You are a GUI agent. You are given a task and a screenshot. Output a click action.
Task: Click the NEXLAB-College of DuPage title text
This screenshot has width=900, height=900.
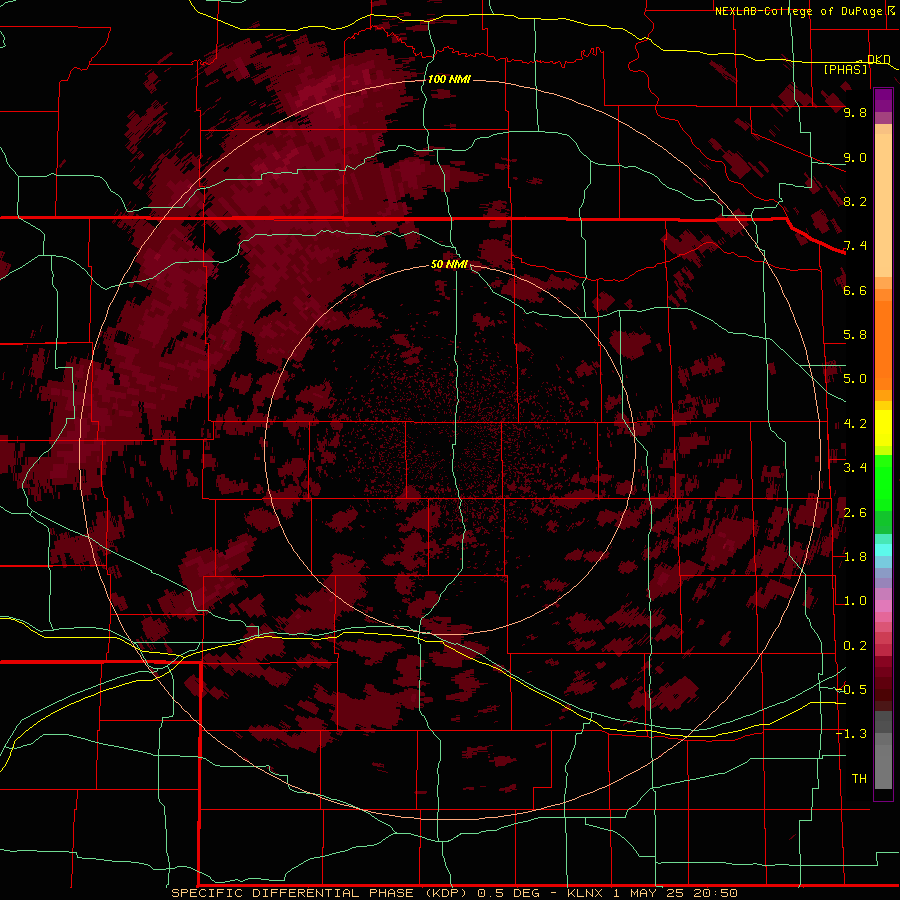pyautogui.click(x=798, y=11)
